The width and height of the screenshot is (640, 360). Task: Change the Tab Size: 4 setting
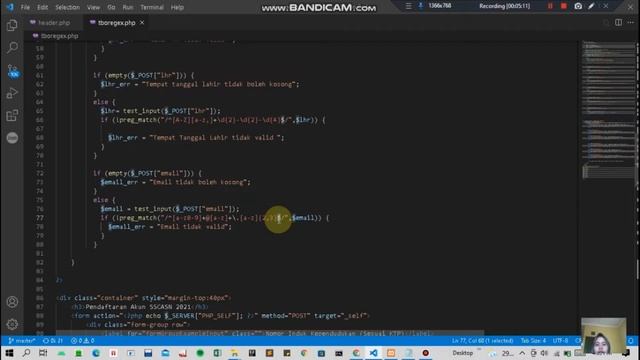coord(533,340)
